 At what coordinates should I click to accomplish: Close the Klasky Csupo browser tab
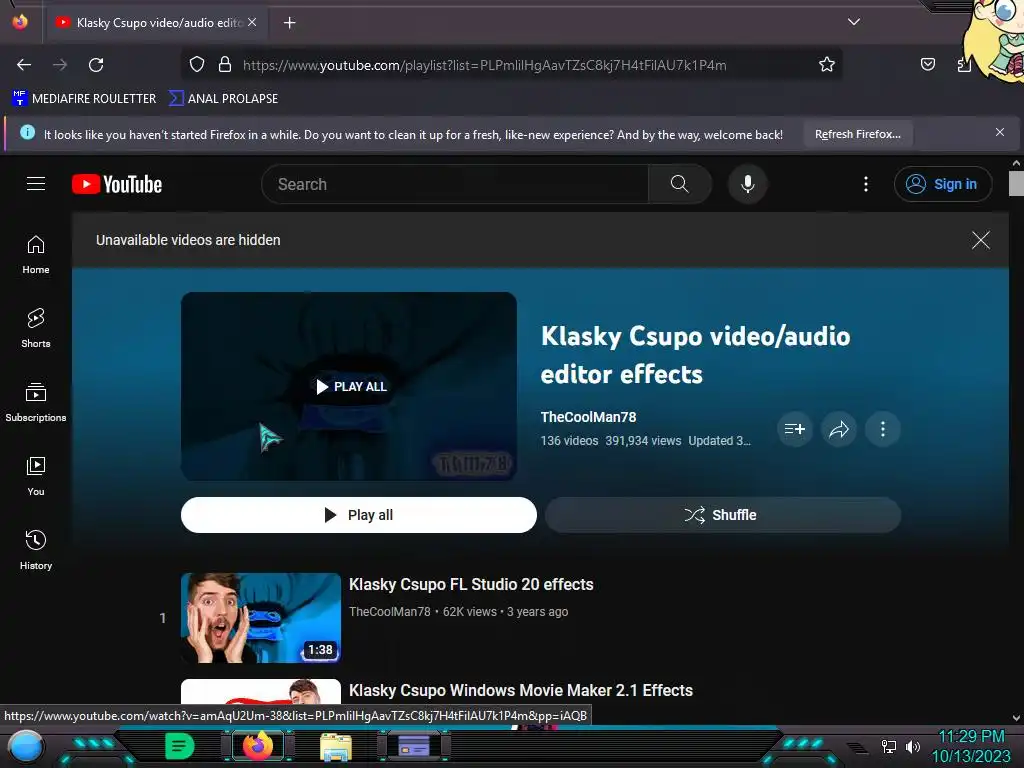point(252,22)
